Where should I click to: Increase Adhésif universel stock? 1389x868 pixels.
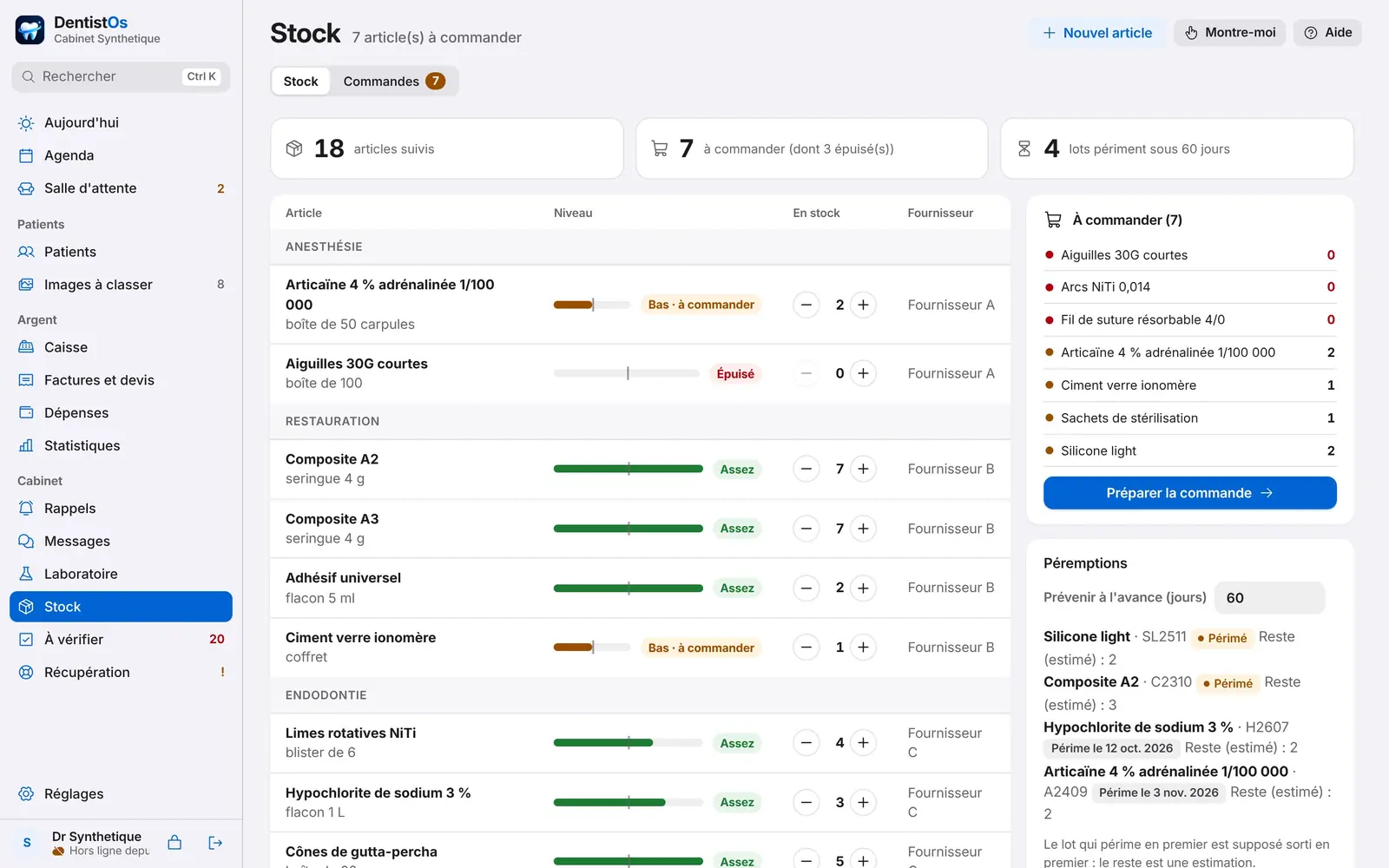(863, 588)
